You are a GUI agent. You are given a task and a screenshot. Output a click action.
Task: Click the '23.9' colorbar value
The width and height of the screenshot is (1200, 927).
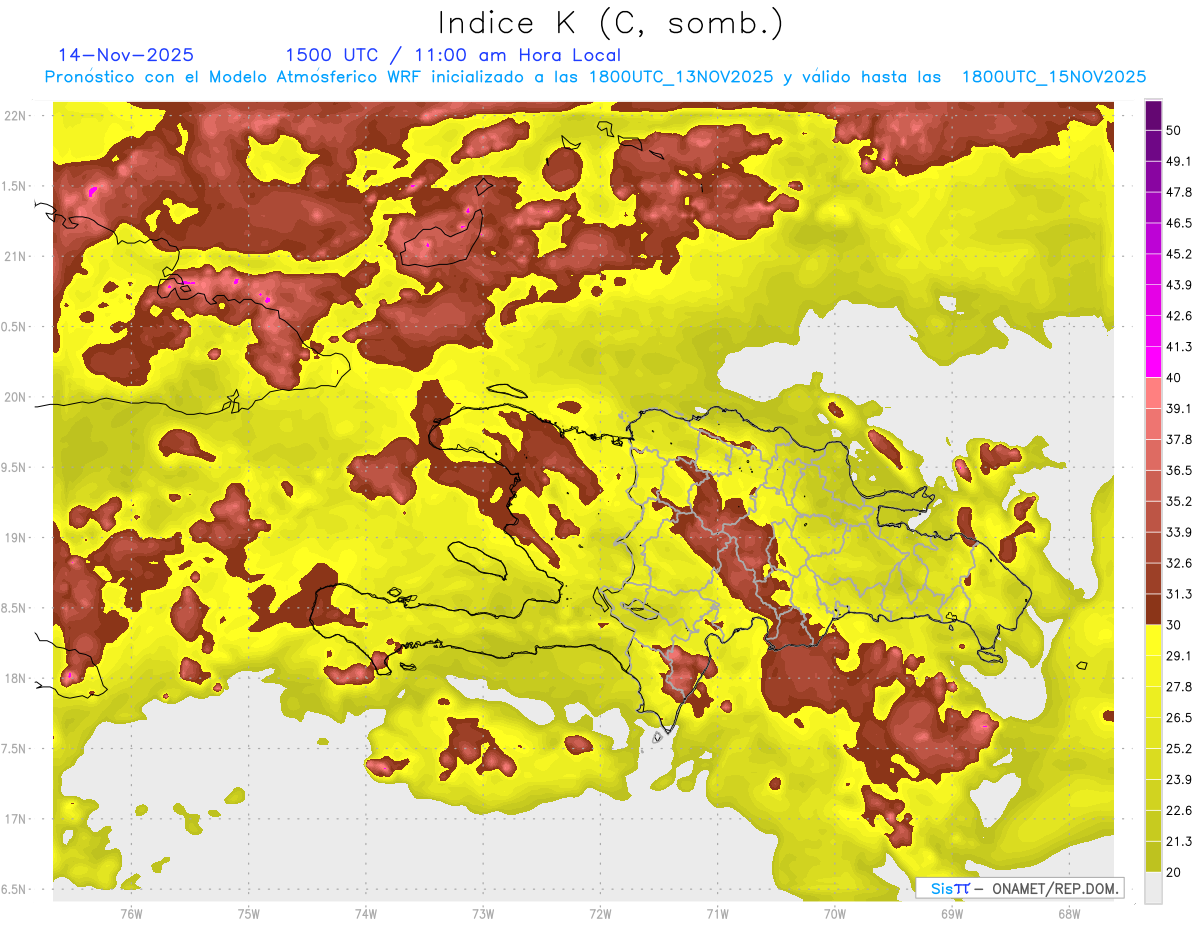coord(1179,780)
